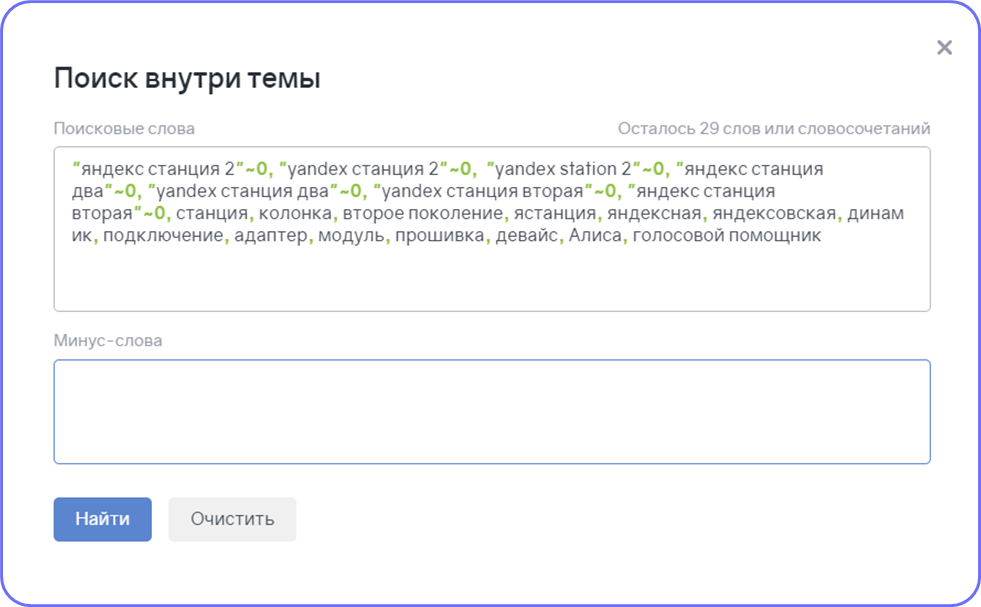The width and height of the screenshot is (981, 607).
Task: Click the Найти button
Action: (x=103, y=519)
